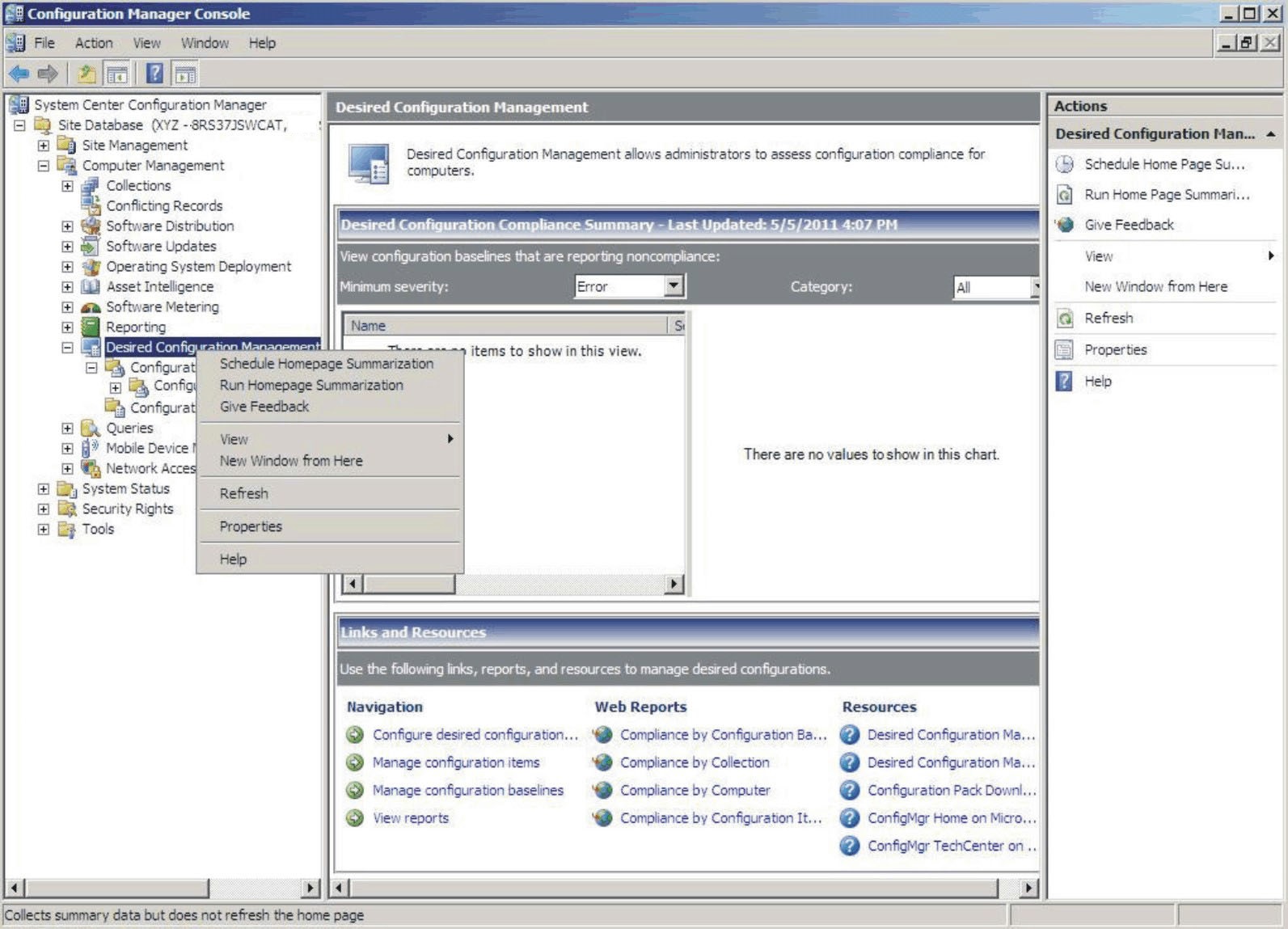Screen dimensions: 1288x929
Task: Expand the Collections node
Action: click(x=68, y=186)
